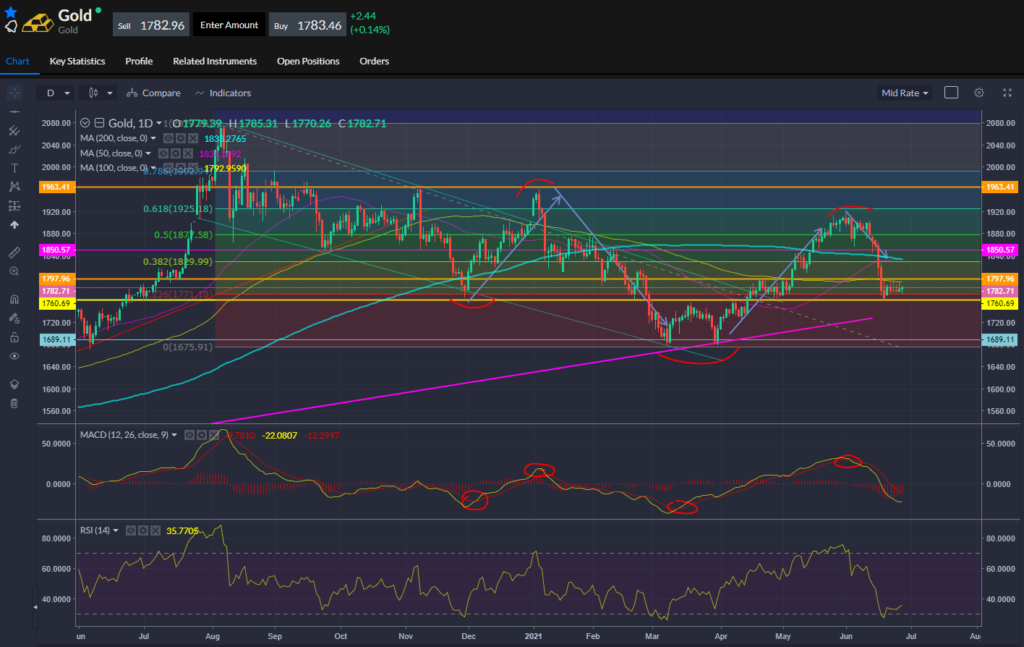The width and height of the screenshot is (1024, 647).
Task: Open the object tree layers icon
Action: click(x=14, y=384)
